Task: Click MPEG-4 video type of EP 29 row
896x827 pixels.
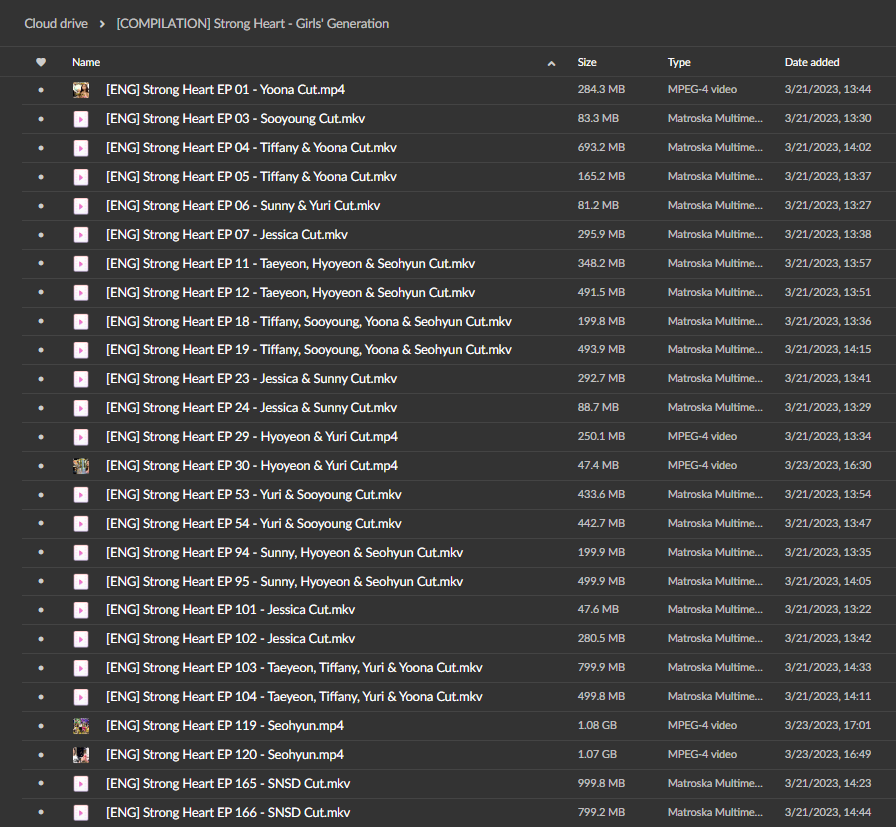Action: (x=702, y=437)
